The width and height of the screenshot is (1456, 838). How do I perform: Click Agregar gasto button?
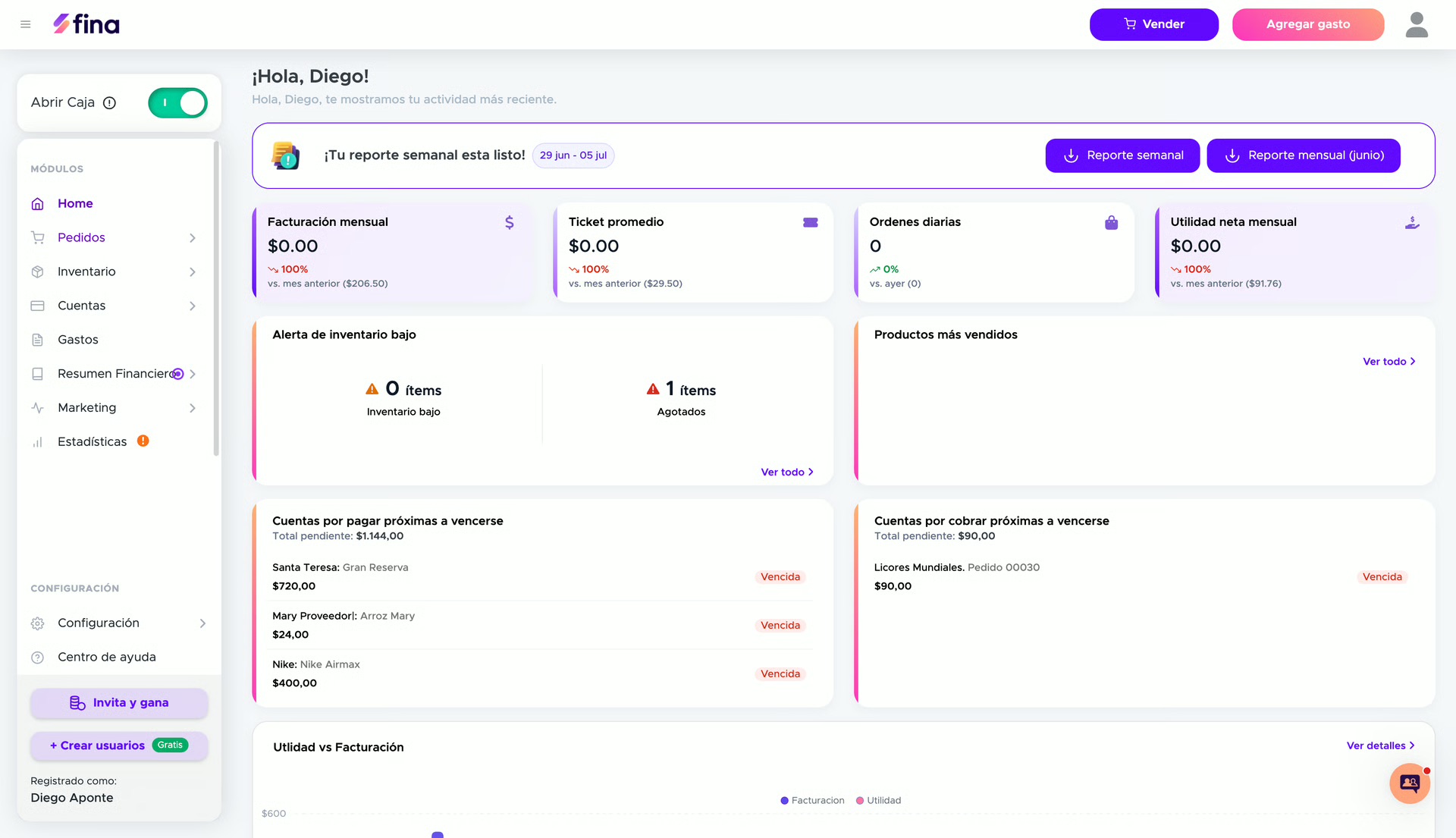coord(1307,24)
